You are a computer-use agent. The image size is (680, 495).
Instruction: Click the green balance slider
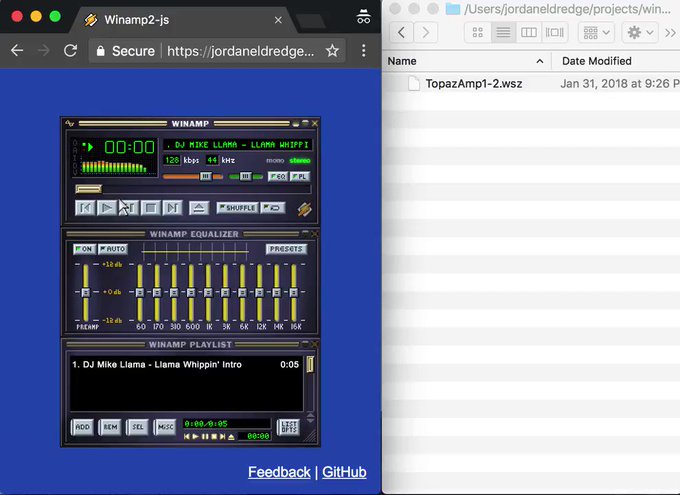(245, 177)
